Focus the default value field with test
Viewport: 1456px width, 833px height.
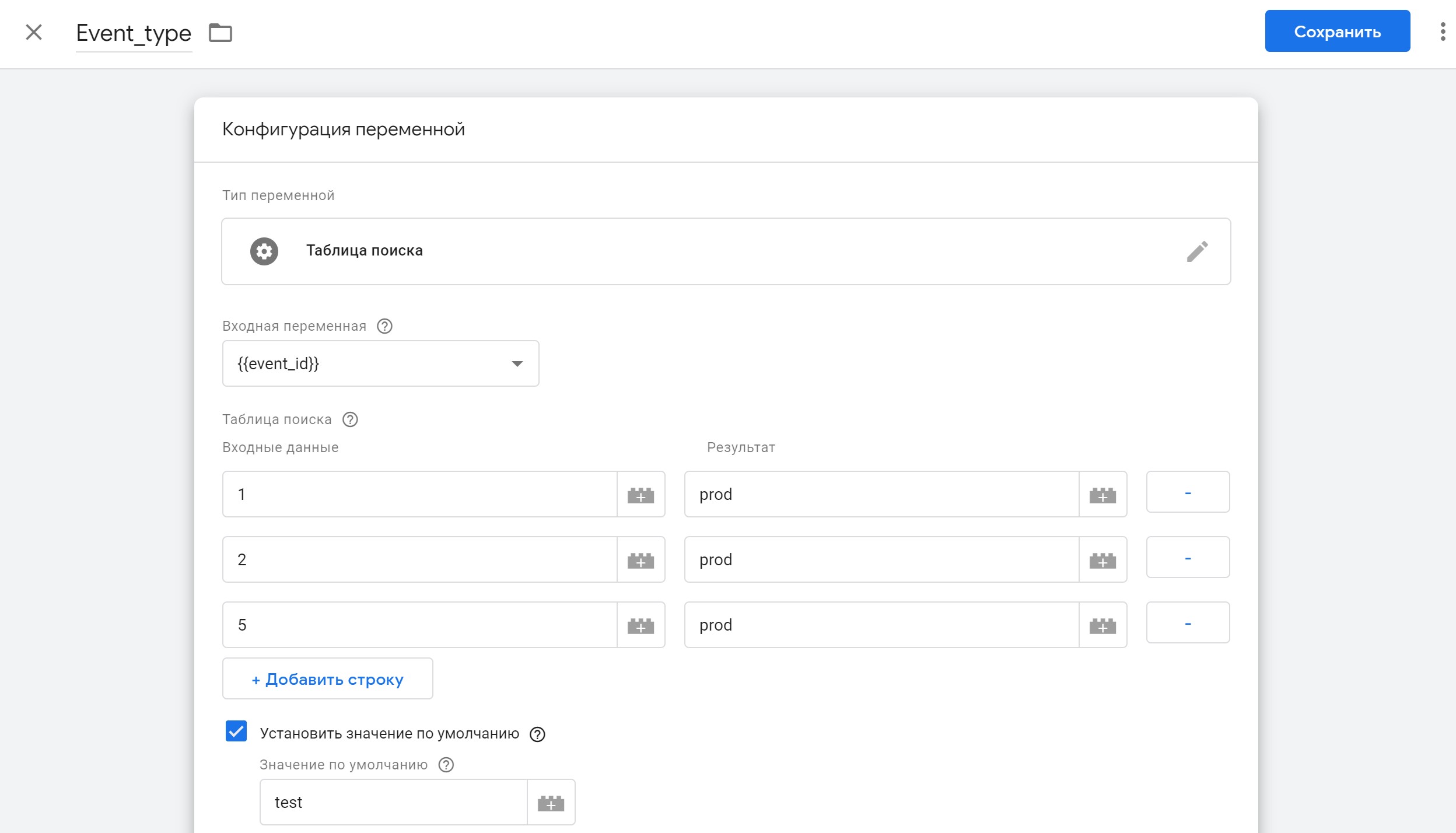393,802
